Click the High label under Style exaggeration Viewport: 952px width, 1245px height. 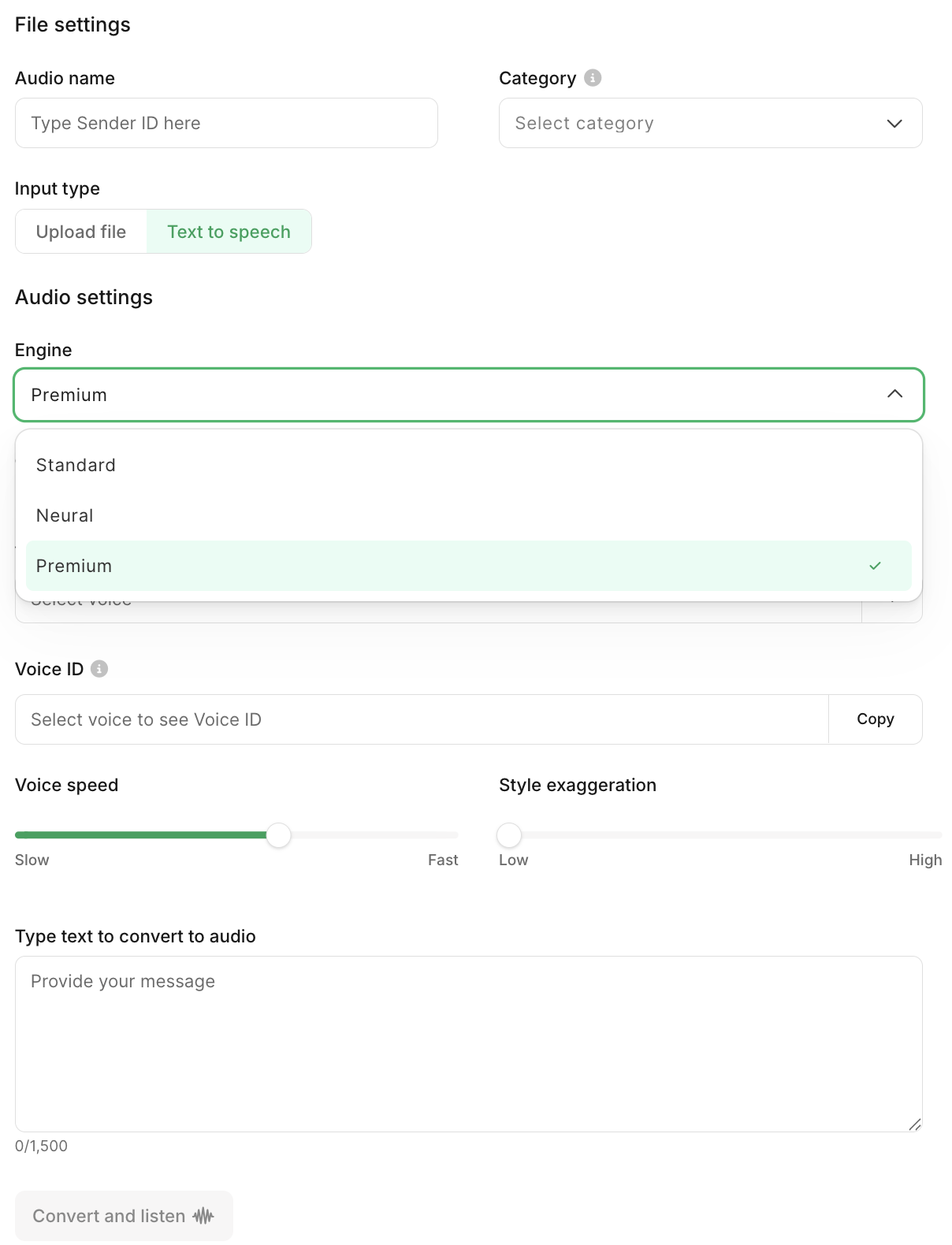tap(925, 860)
